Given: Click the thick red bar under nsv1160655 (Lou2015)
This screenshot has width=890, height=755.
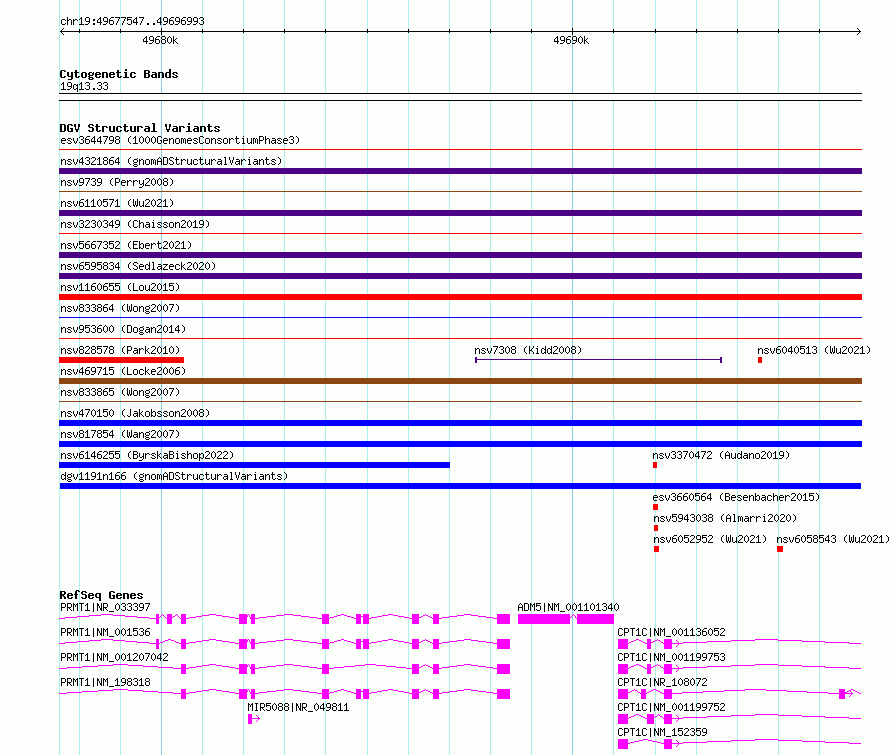Looking at the screenshot, I should pyautogui.click(x=460, y=297).
